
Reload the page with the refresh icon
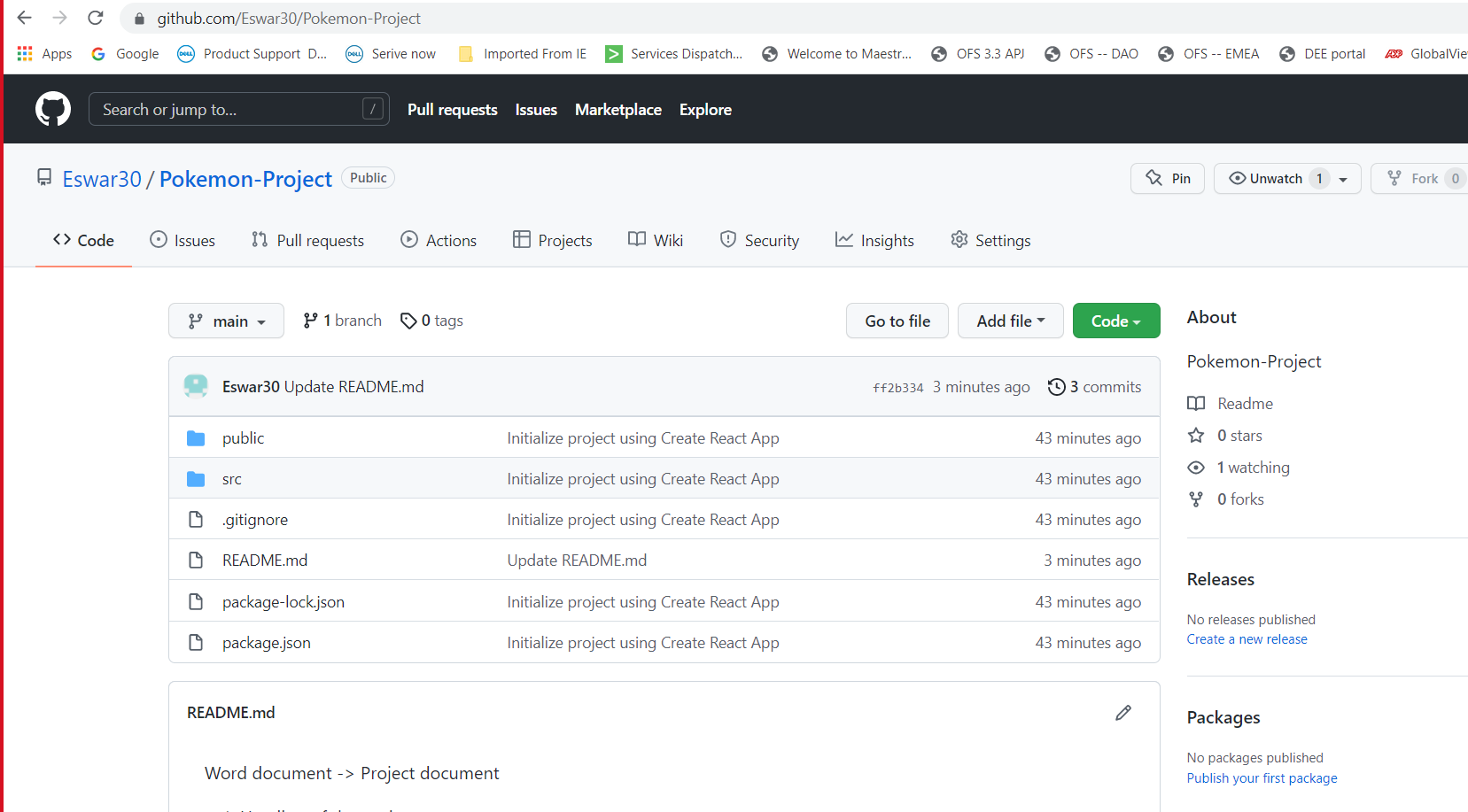[x=96, y=18]
